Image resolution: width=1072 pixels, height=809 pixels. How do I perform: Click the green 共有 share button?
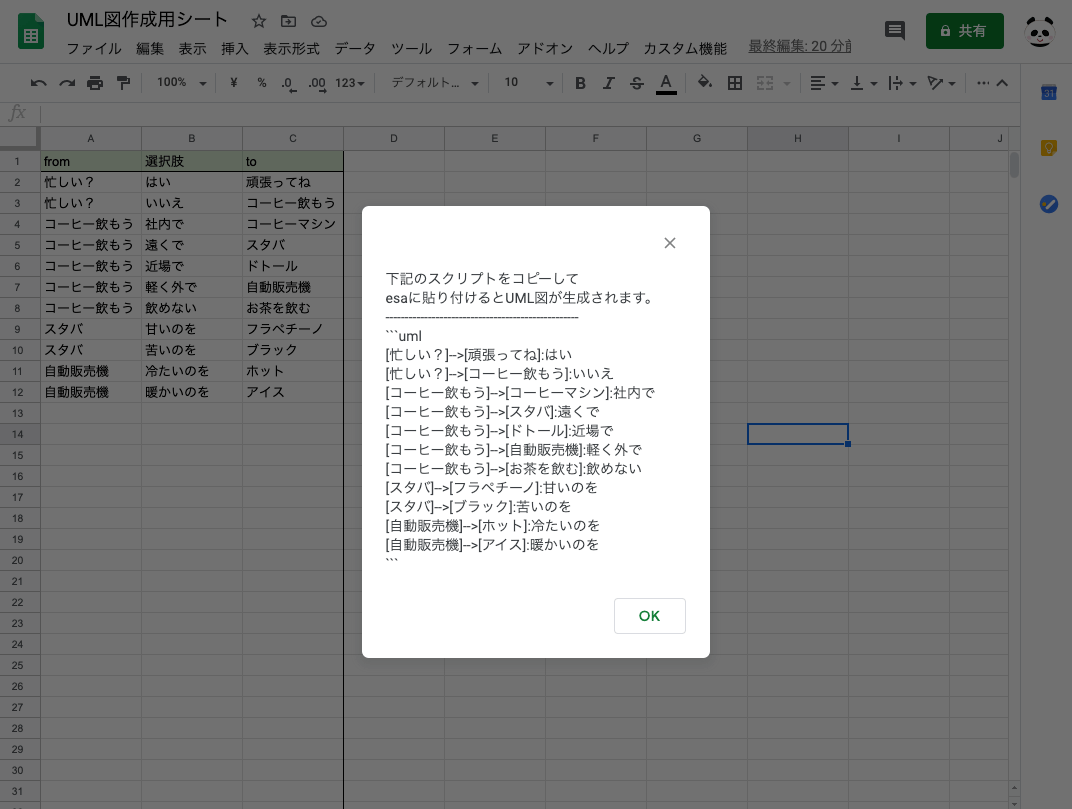point(964,31)
